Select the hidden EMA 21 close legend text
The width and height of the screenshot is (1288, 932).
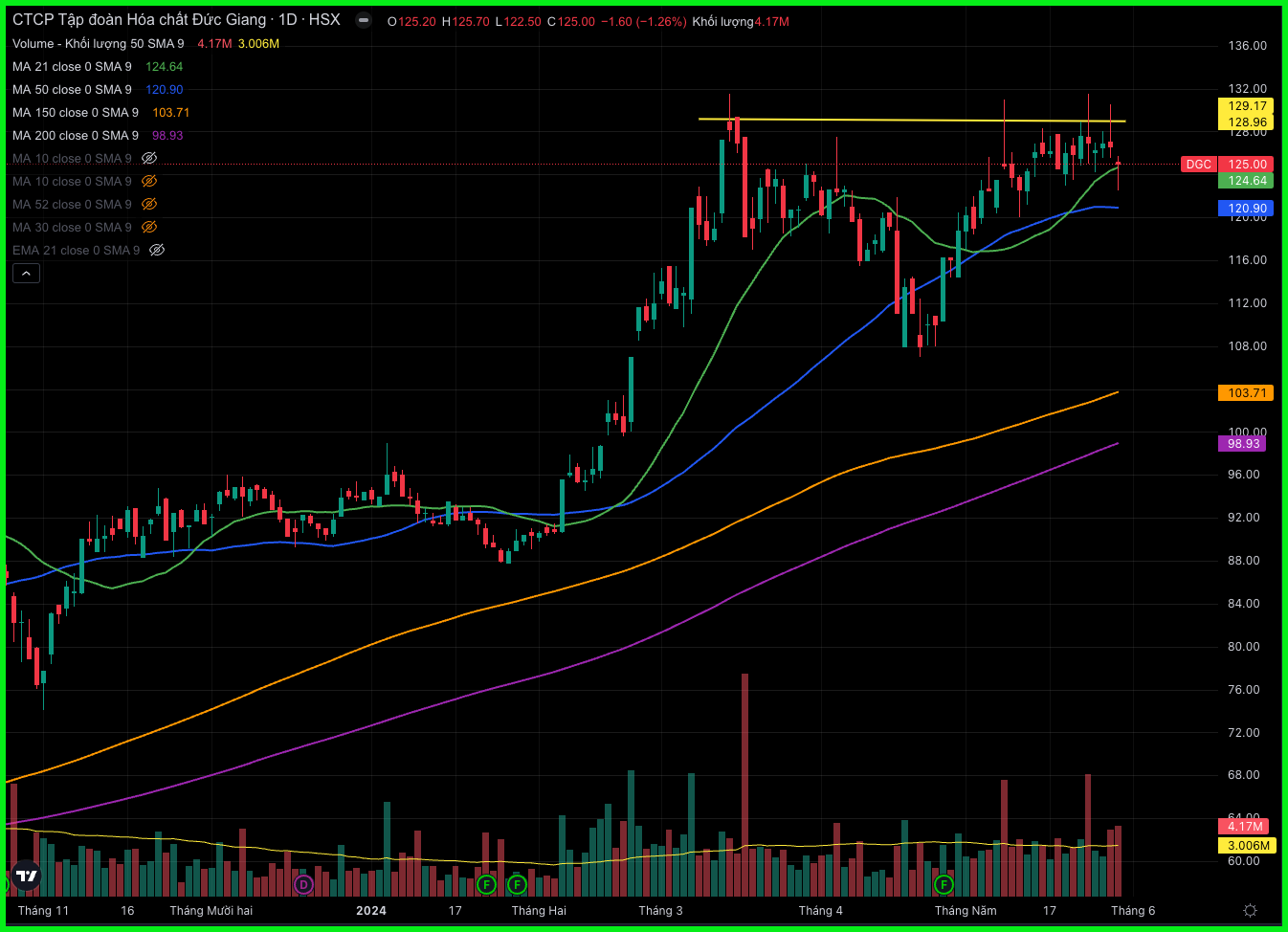point(76,250)
